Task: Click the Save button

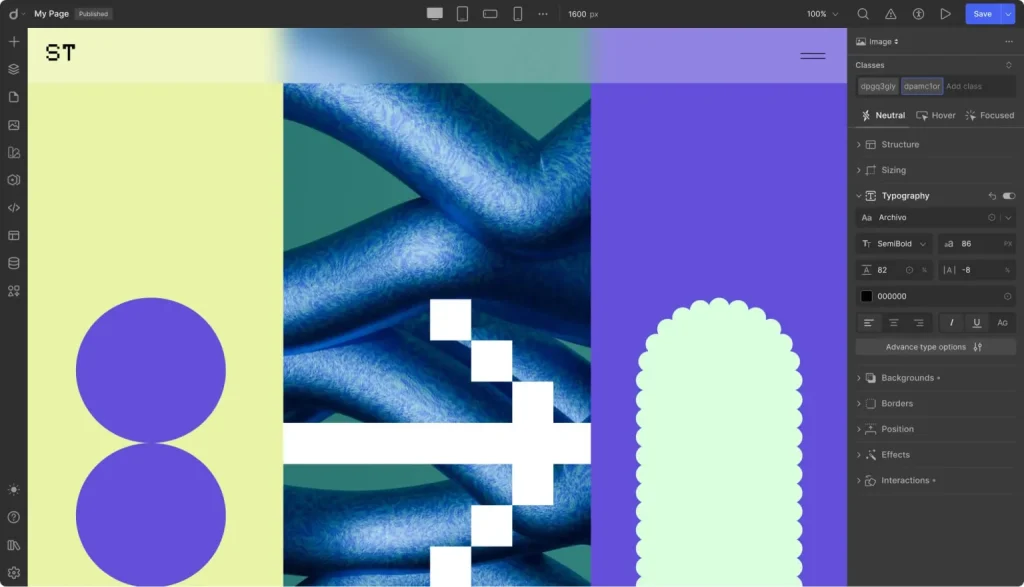Action: pyautogui.click(x=982, y=14)
